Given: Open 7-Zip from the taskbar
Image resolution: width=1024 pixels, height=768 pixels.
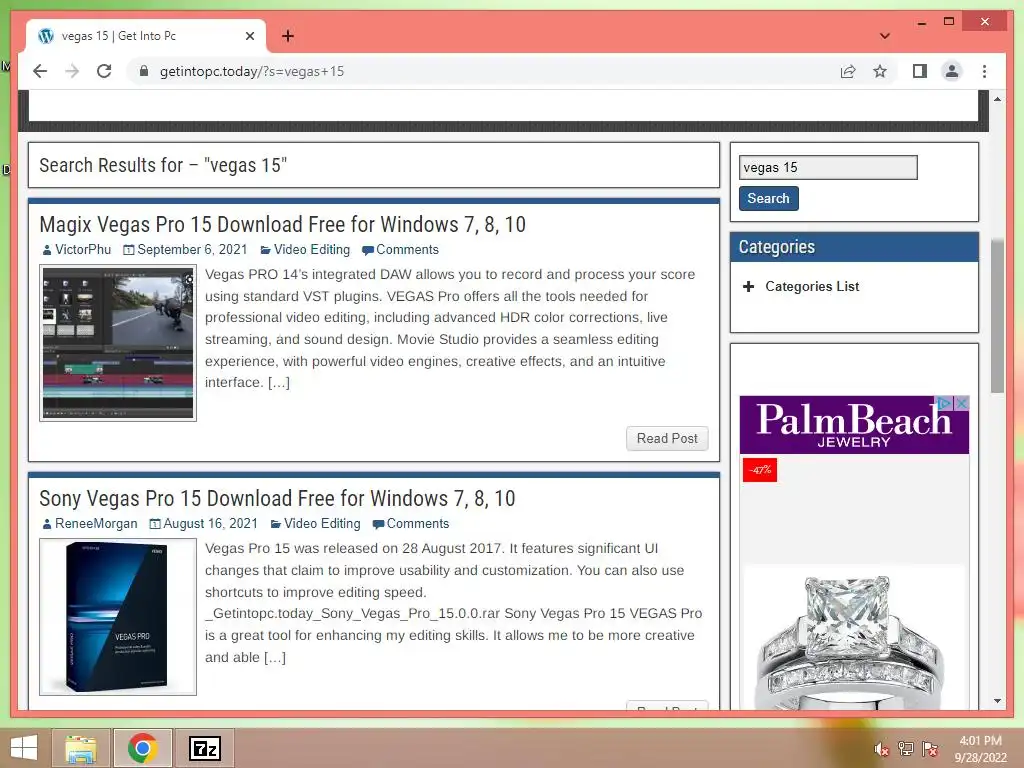Looking at the screenshot, I should click(204, 748).
